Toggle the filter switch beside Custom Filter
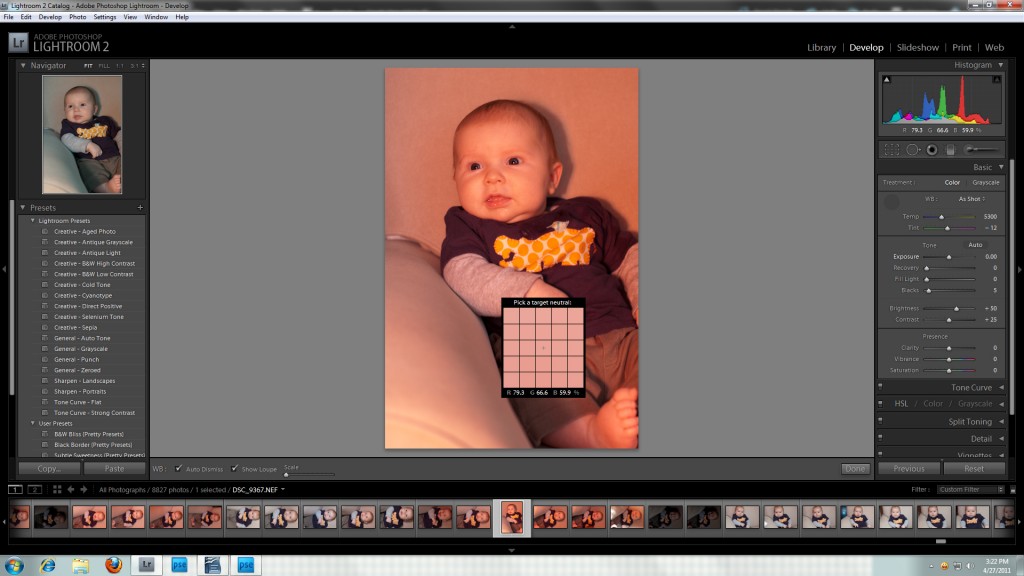This screenshot has width=1024, height=576. 1013,489
